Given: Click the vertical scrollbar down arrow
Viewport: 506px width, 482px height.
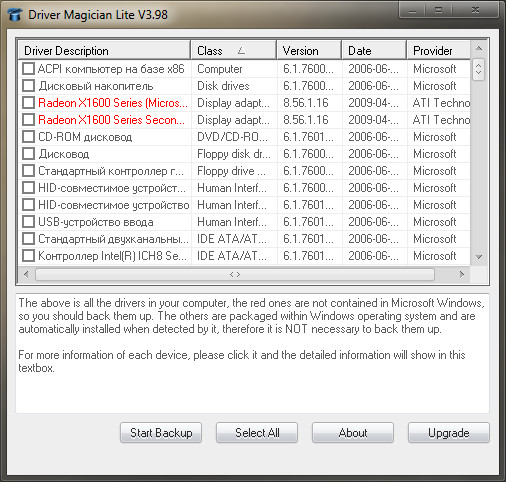Looking at the screenshot, I should 479,257.
